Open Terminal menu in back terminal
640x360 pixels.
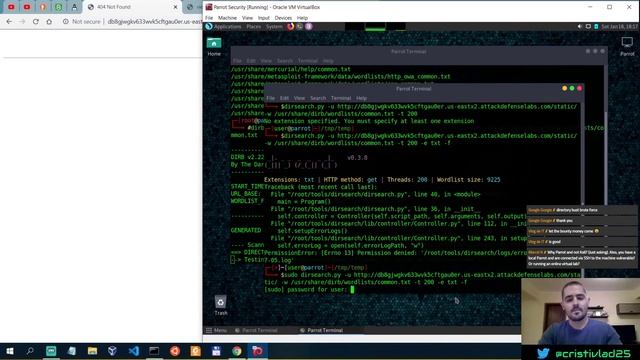307,61
